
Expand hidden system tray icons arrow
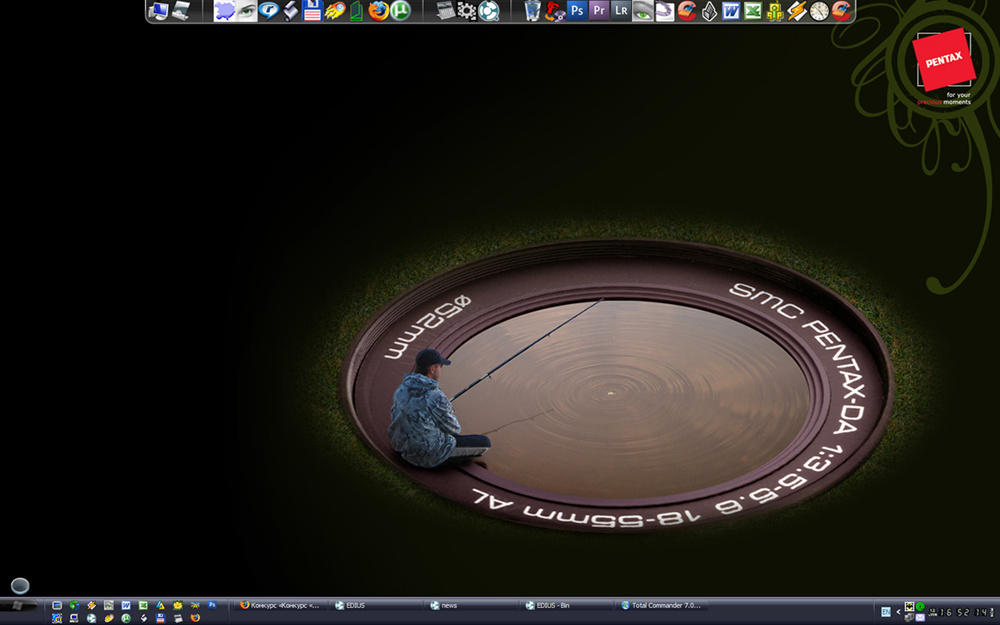[898, 611]
